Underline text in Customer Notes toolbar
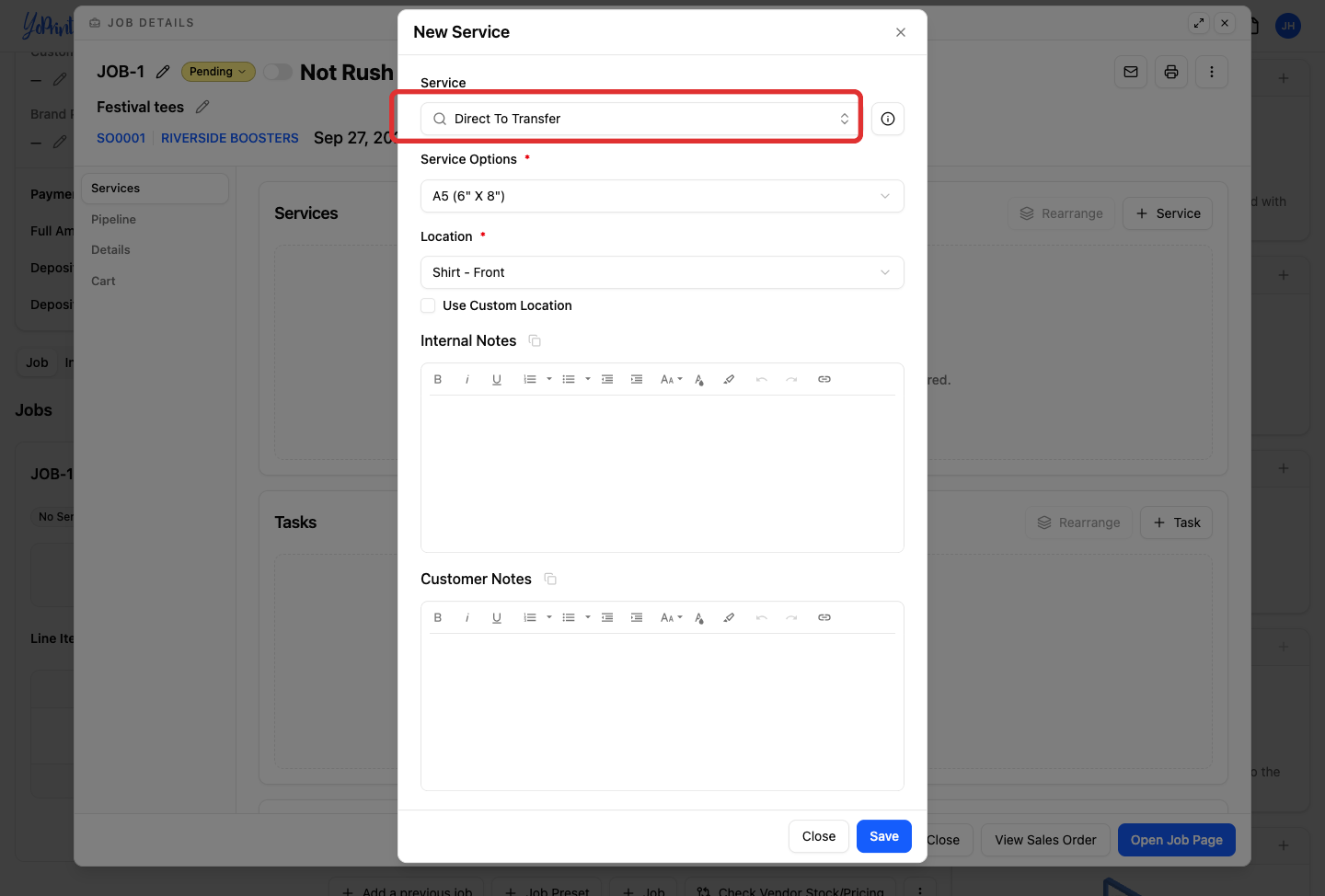This screenshot has width=1325, height=896. (497, 617)
